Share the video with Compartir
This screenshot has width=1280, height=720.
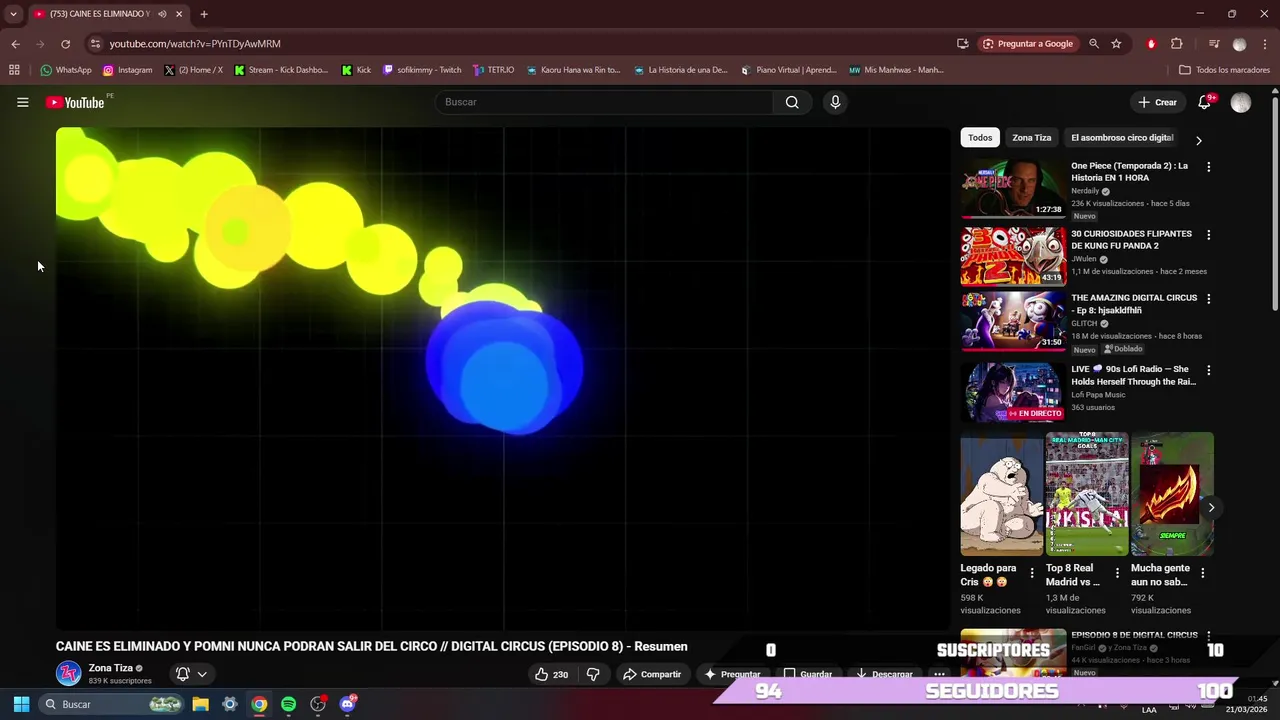pos(652,674)
